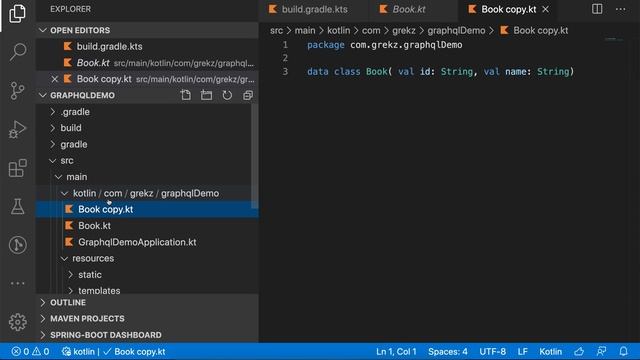Expand the static folder

point(147,275)
